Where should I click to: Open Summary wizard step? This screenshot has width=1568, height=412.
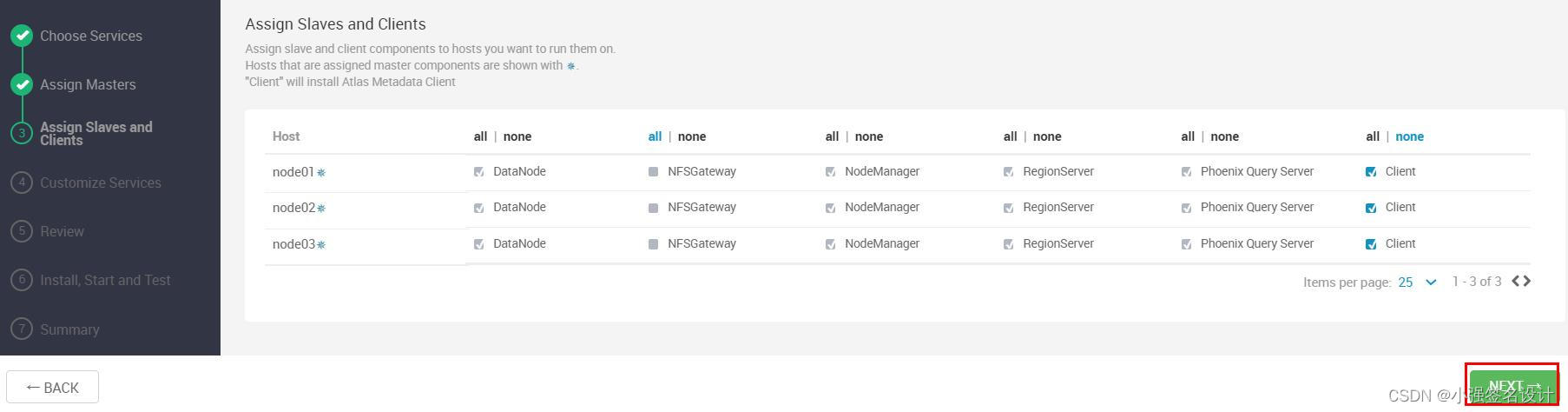[x=69, y=329]
